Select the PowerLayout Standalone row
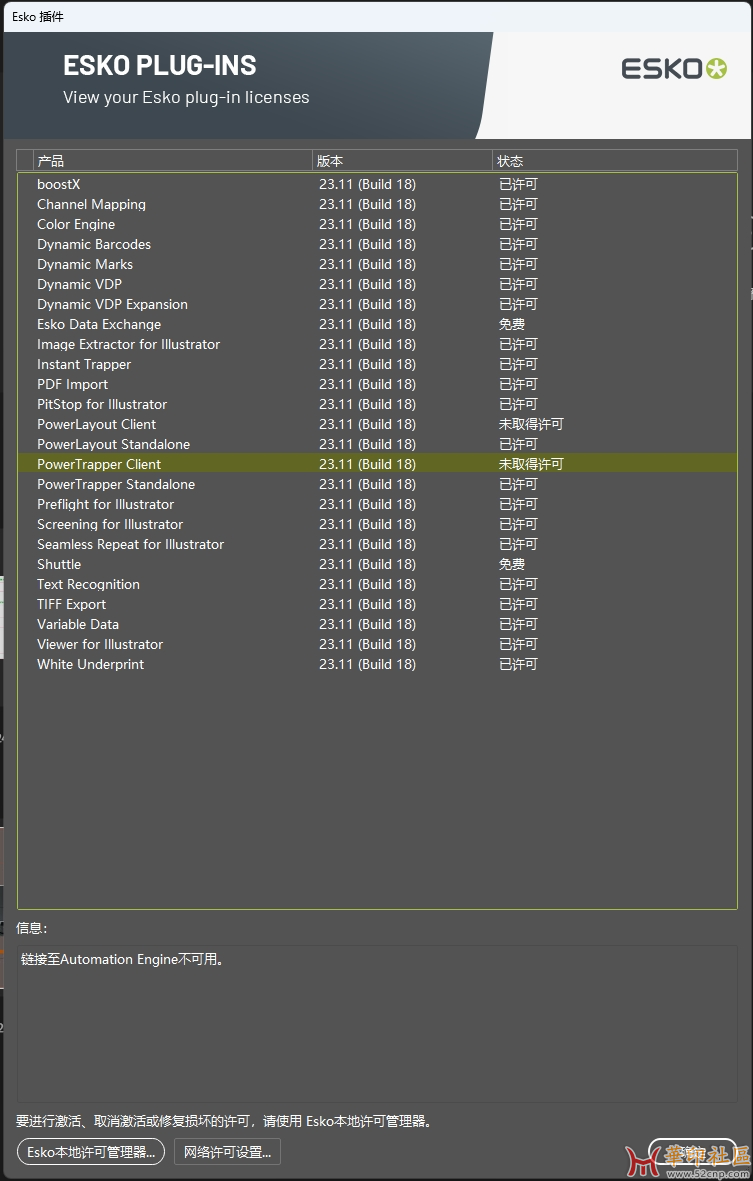The width and height of the screenshot is (753, 1181). click(x=377, y=444)
